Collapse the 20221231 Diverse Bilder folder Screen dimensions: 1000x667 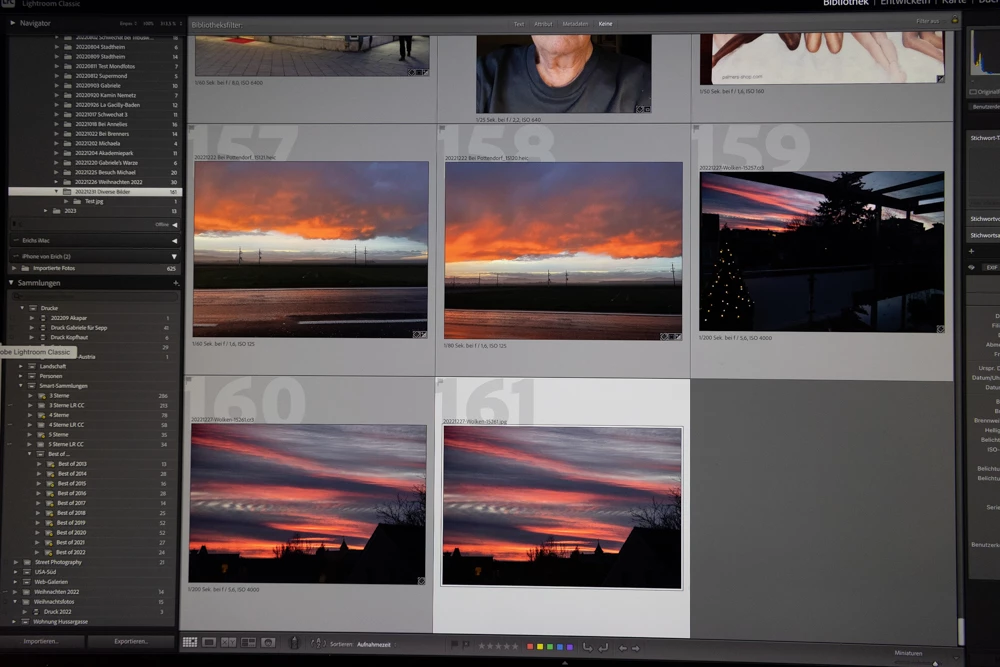pos(56,191)
